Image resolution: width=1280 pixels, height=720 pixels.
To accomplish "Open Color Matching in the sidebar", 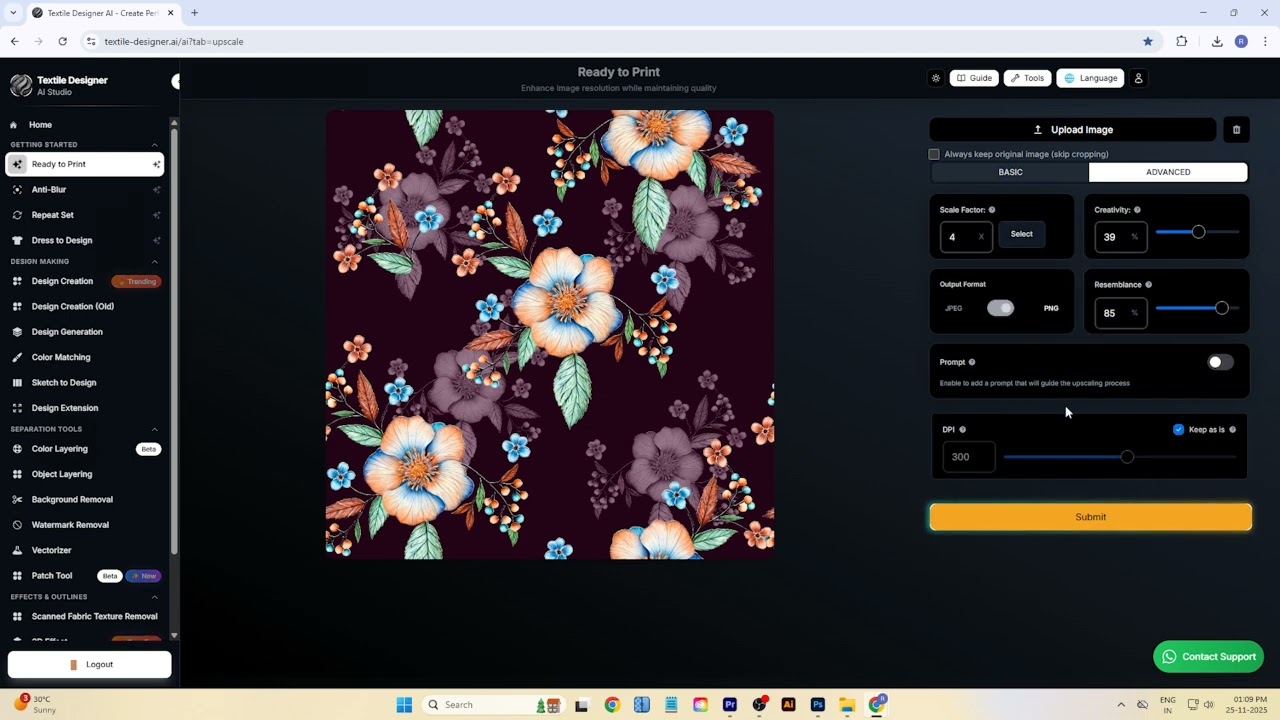I will 61,357.
